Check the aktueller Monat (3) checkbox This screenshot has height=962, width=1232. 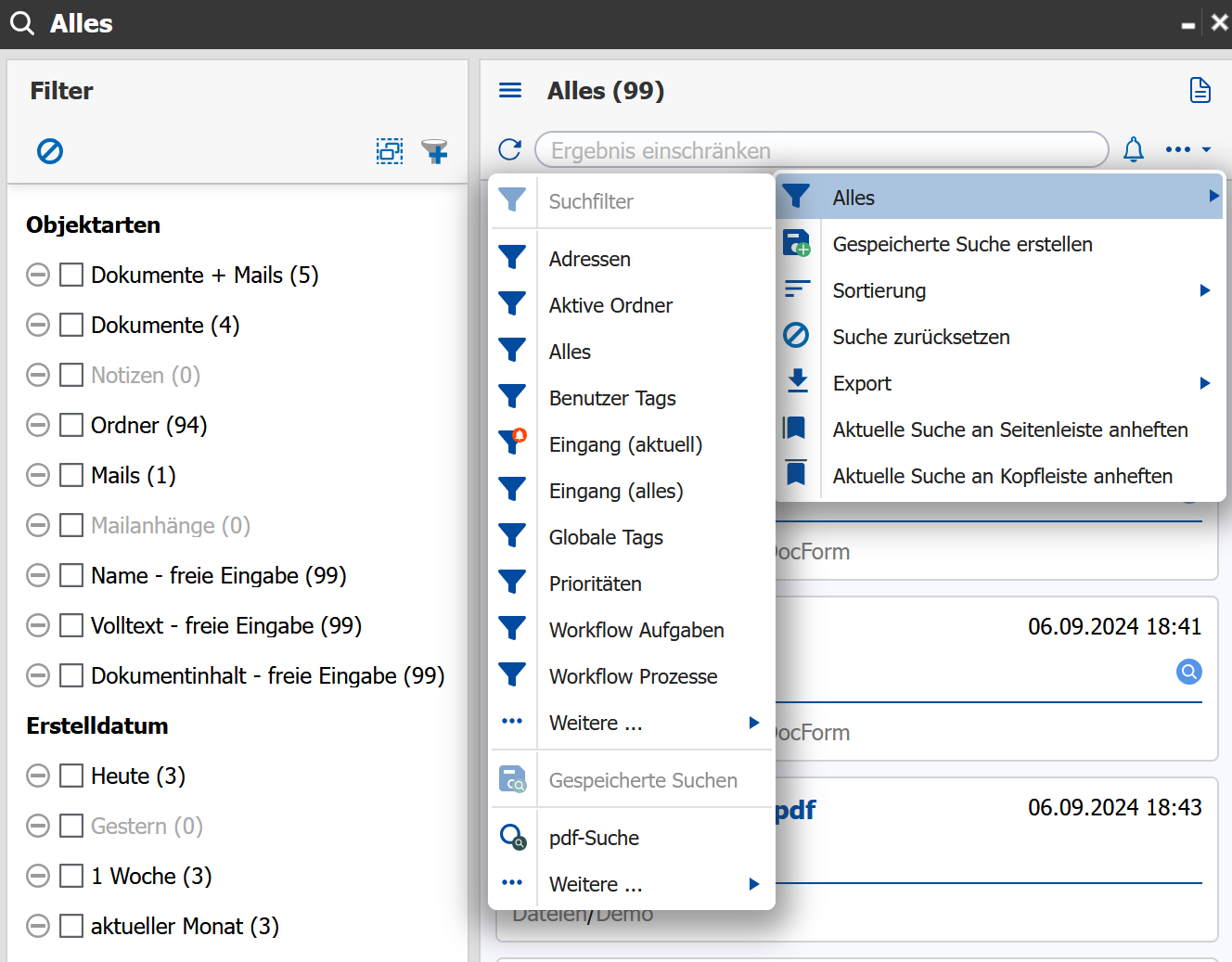point(71,926)
